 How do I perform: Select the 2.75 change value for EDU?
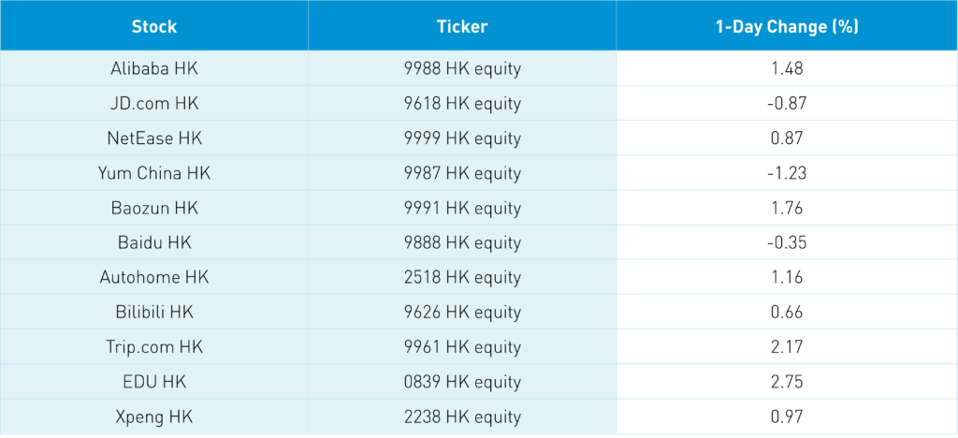(786, 381)
